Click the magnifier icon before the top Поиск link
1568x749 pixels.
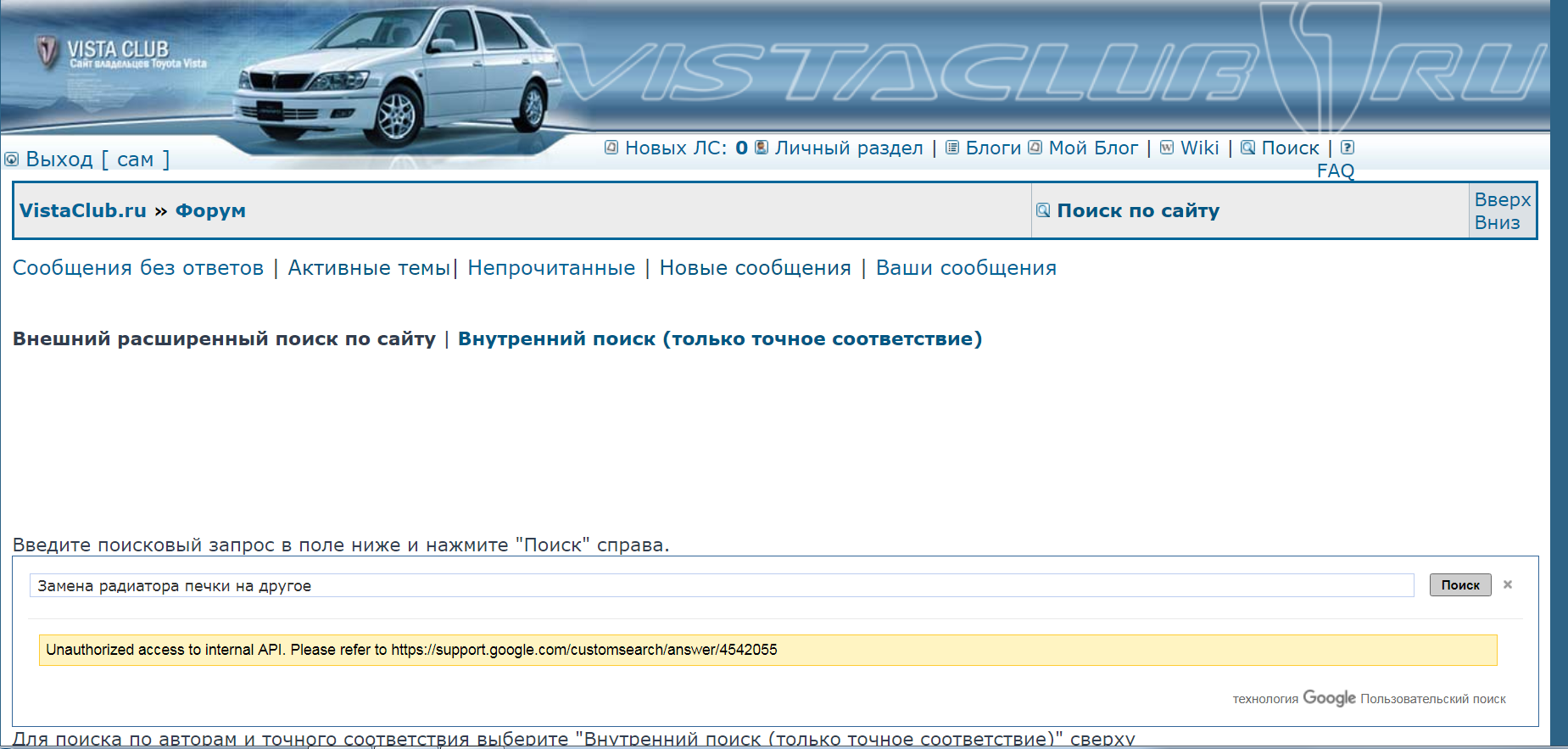coord(1247,148)
